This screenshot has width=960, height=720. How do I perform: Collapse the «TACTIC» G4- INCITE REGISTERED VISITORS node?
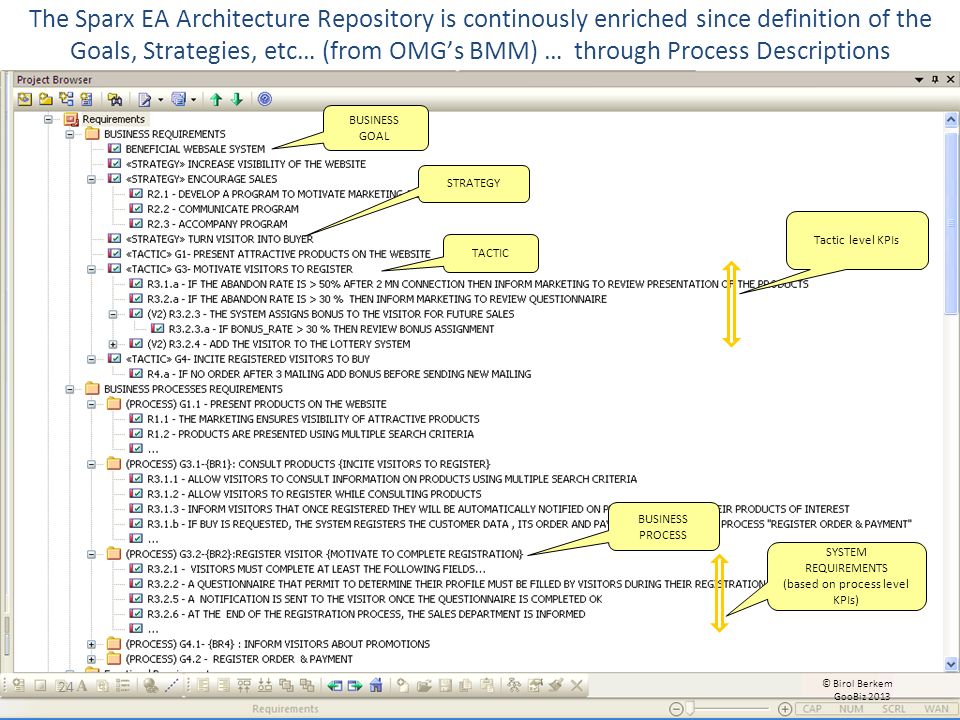91,359
